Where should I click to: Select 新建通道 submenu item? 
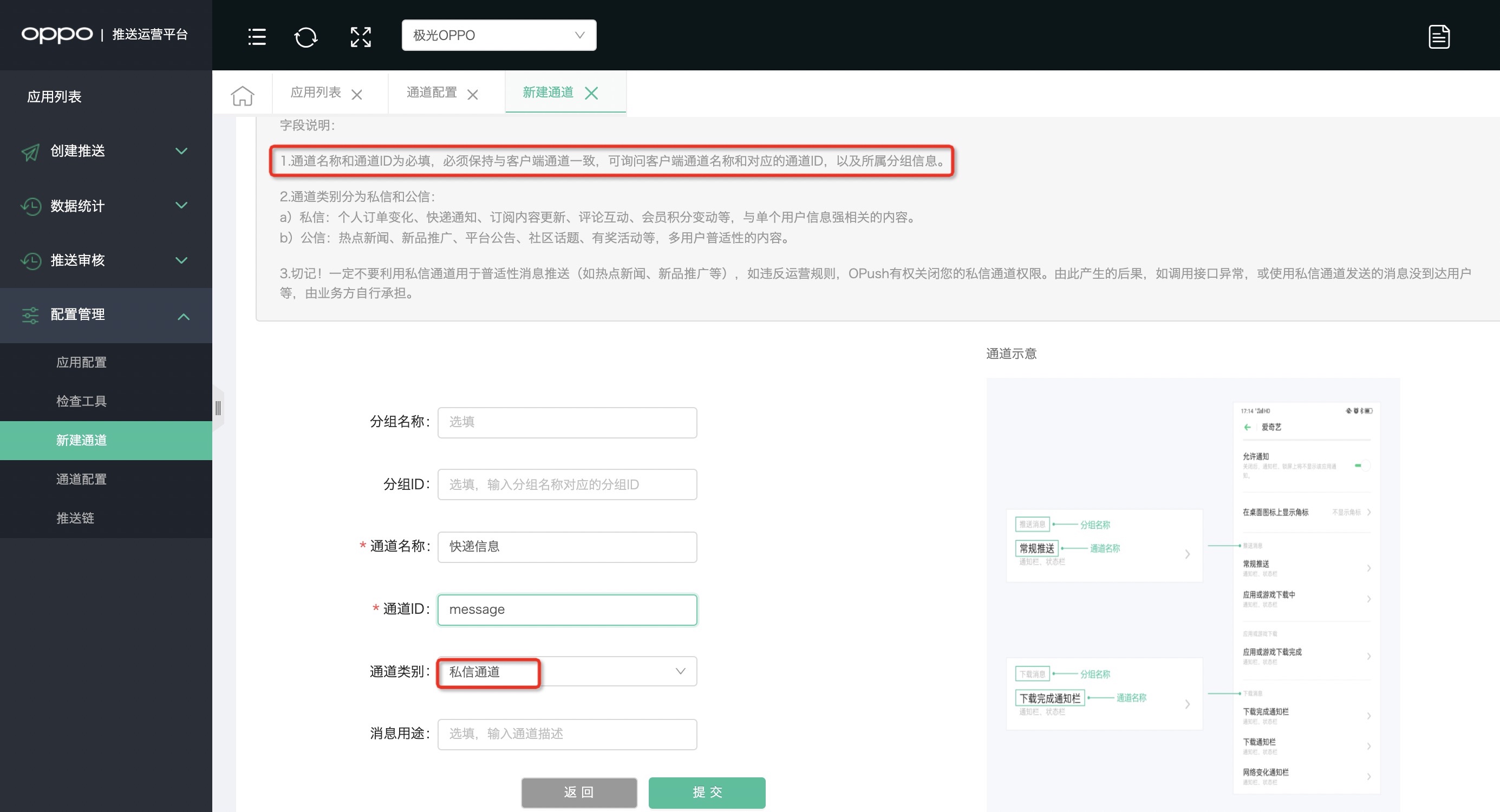106,441
